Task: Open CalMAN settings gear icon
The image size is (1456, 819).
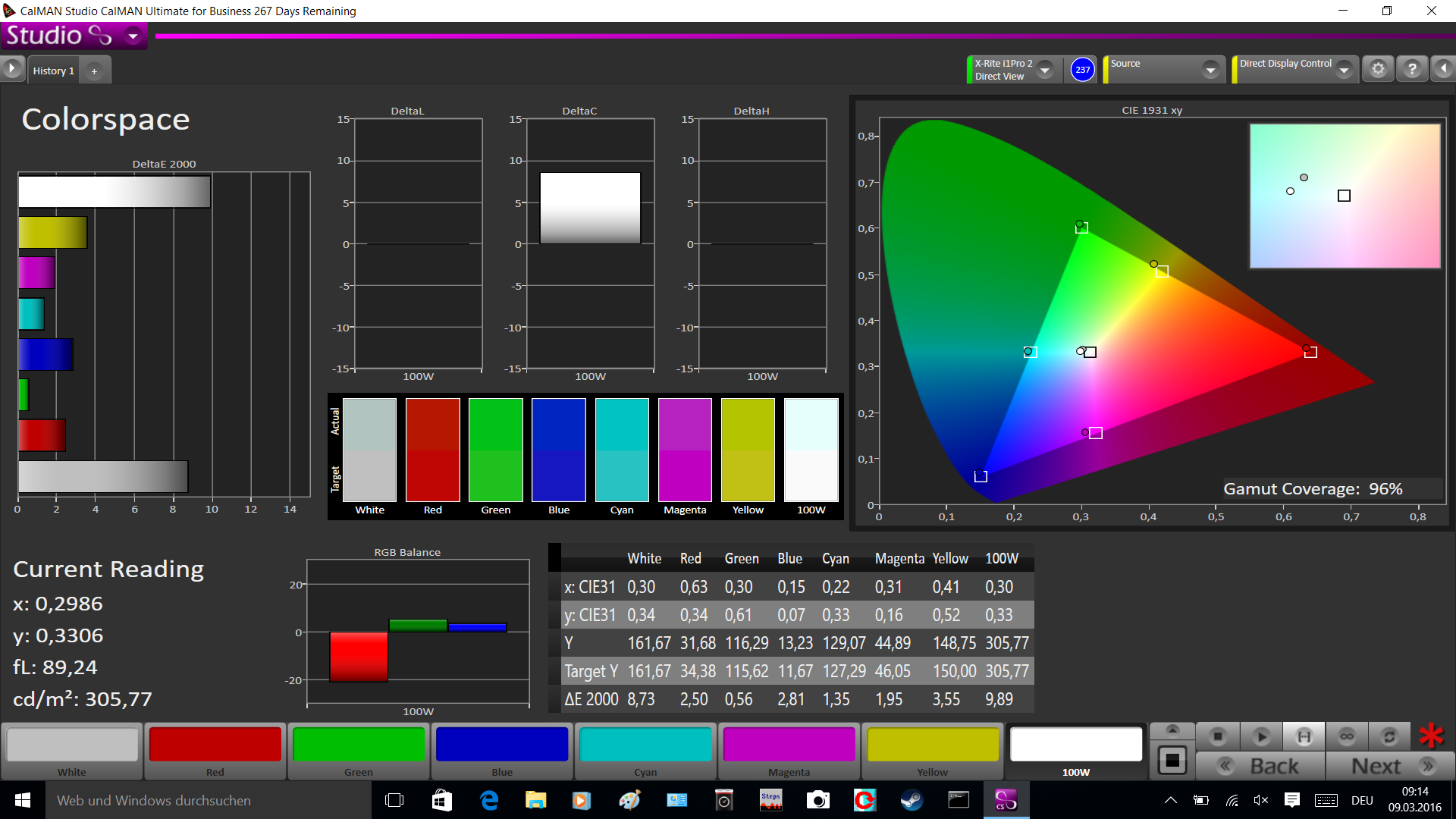Action: coord(1378,69)
